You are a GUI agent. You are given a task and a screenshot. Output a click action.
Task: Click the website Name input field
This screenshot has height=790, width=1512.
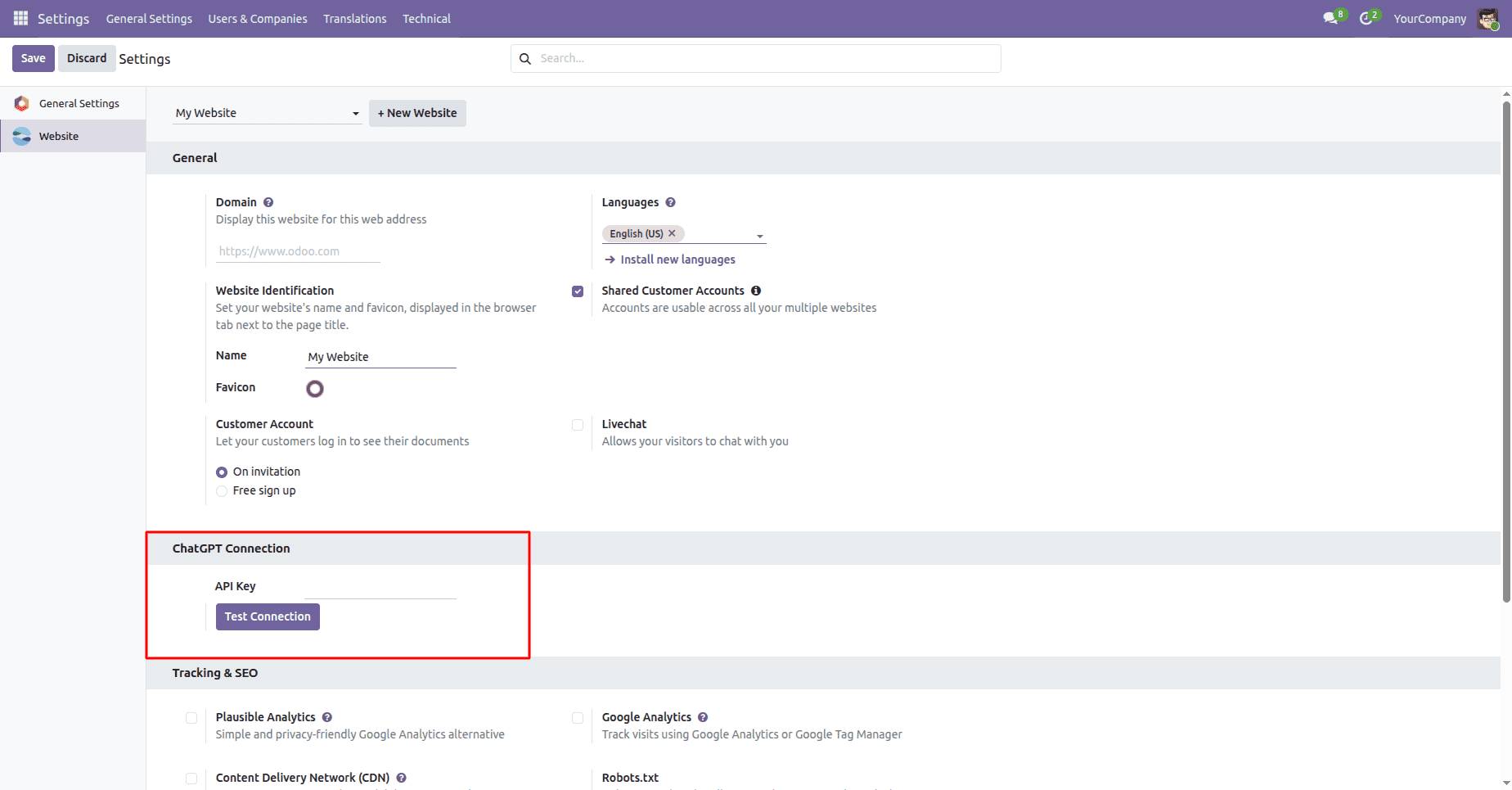click(x=380, y=357)
